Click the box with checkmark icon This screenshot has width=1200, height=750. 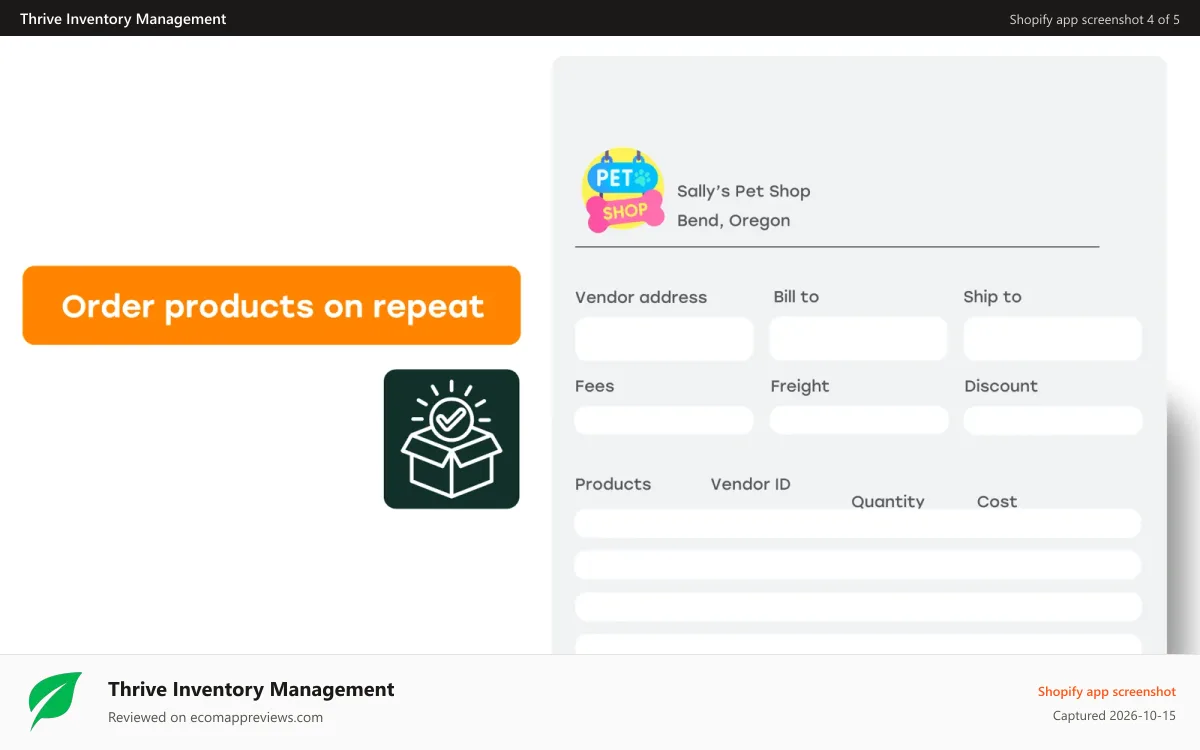tap(451, 439)
